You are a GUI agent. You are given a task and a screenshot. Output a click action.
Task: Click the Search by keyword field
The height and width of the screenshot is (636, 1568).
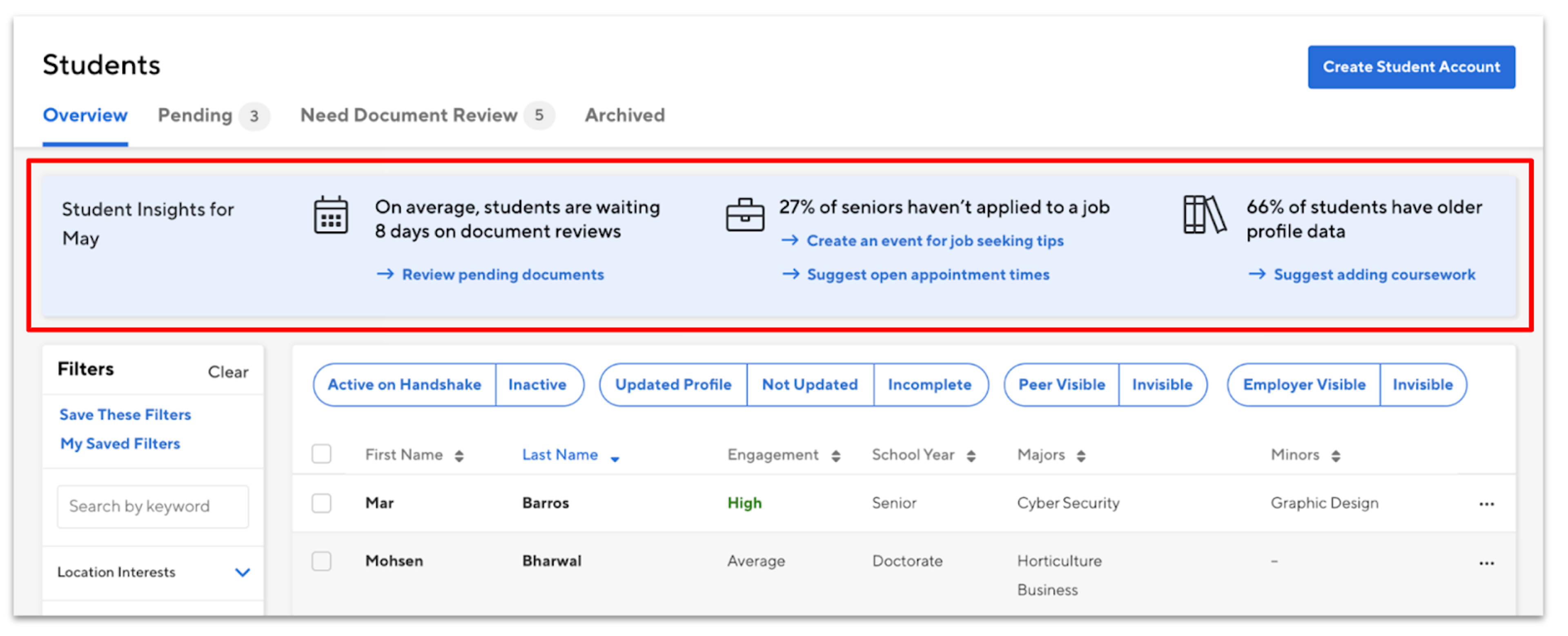click(x=153, y=506)
